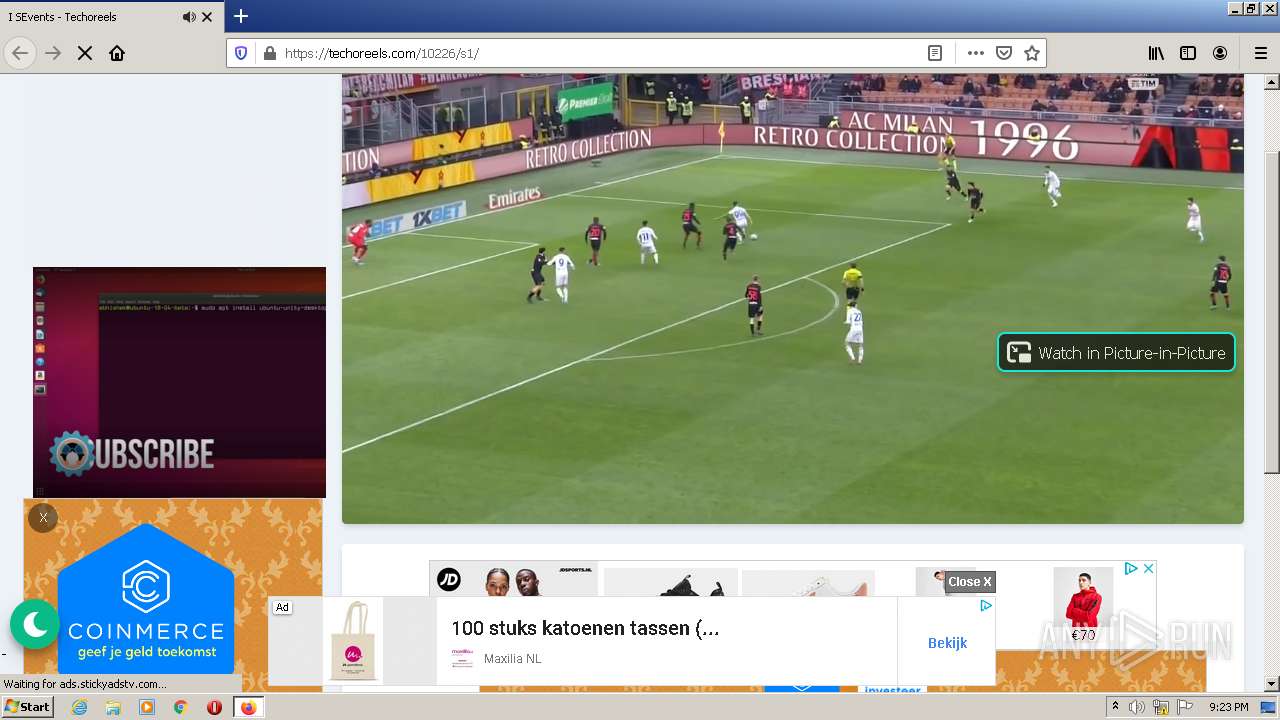Click the Ad label badge
The width and height of the screenshot is (1280, 720).
tap(282, 607)
